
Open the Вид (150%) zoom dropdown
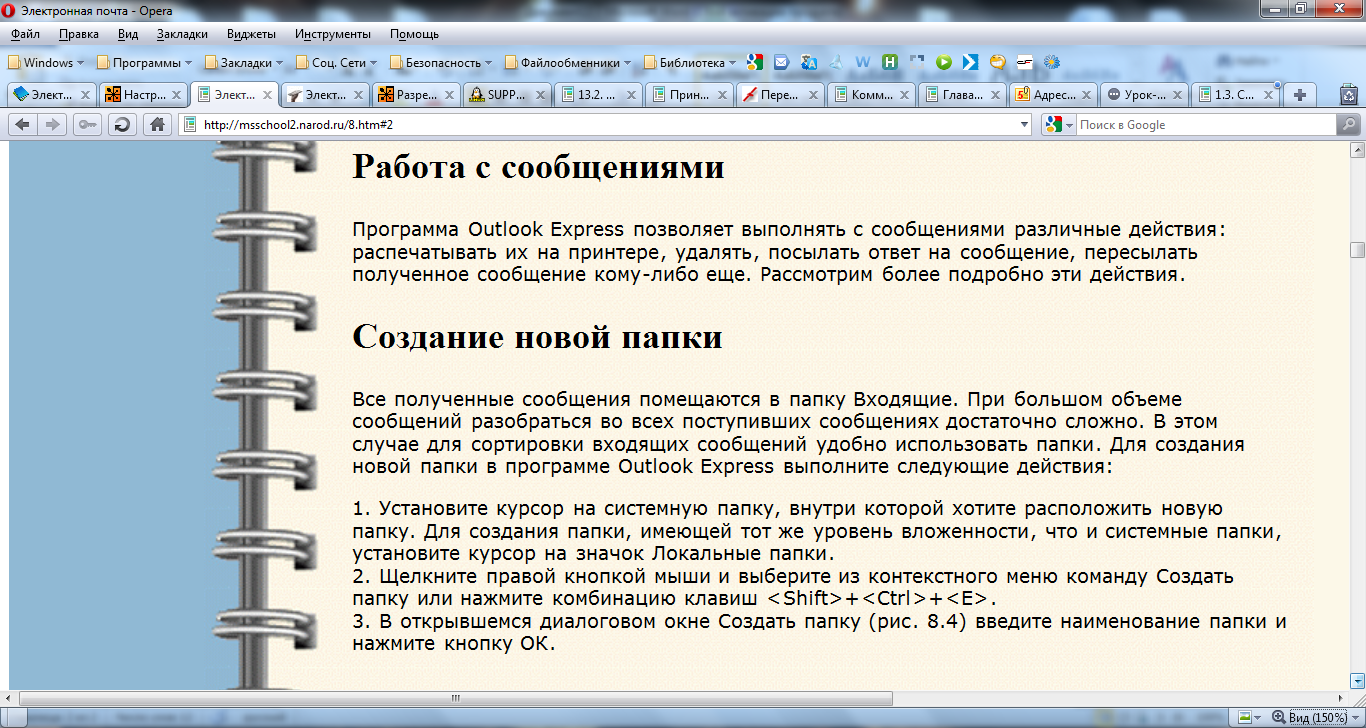click(1324, 717)
